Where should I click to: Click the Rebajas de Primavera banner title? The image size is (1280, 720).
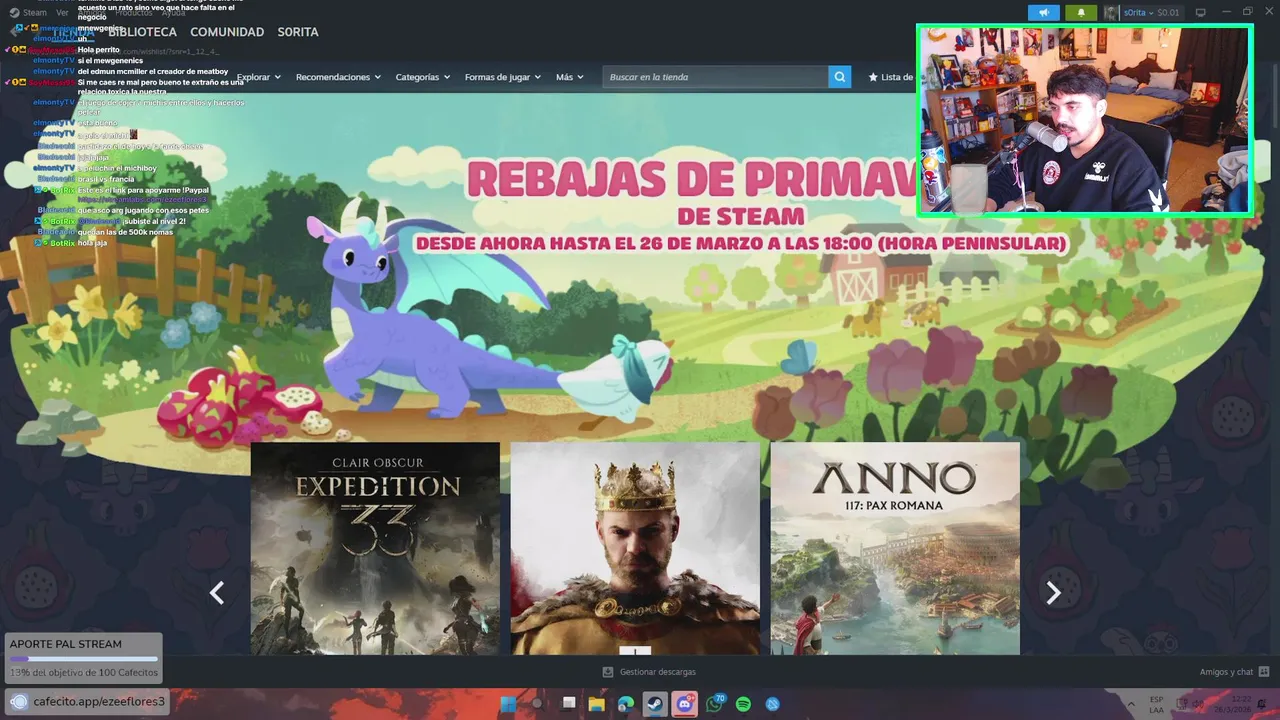(x=691, y=179)
